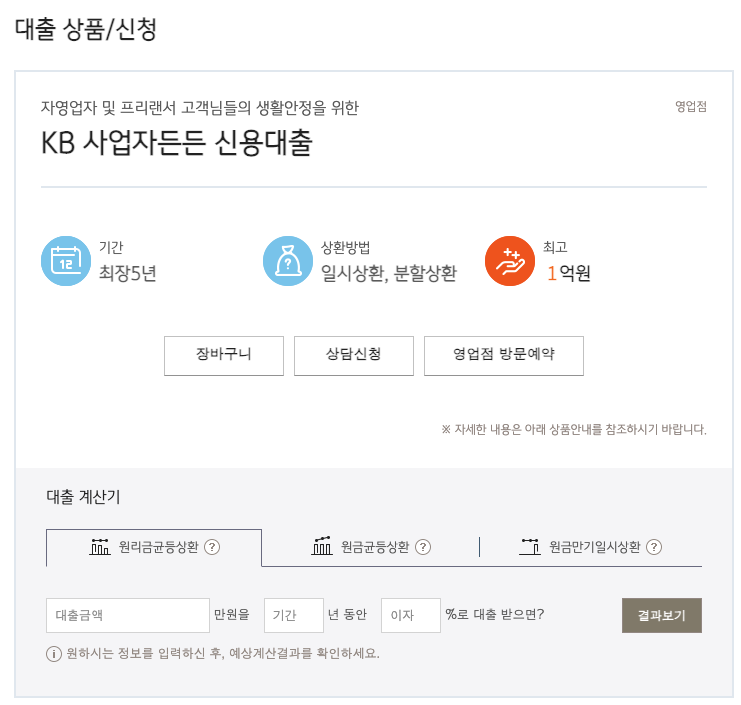Click the info icon before 원하시는 정보를 입력하신 후

click(x=54, y=654)
